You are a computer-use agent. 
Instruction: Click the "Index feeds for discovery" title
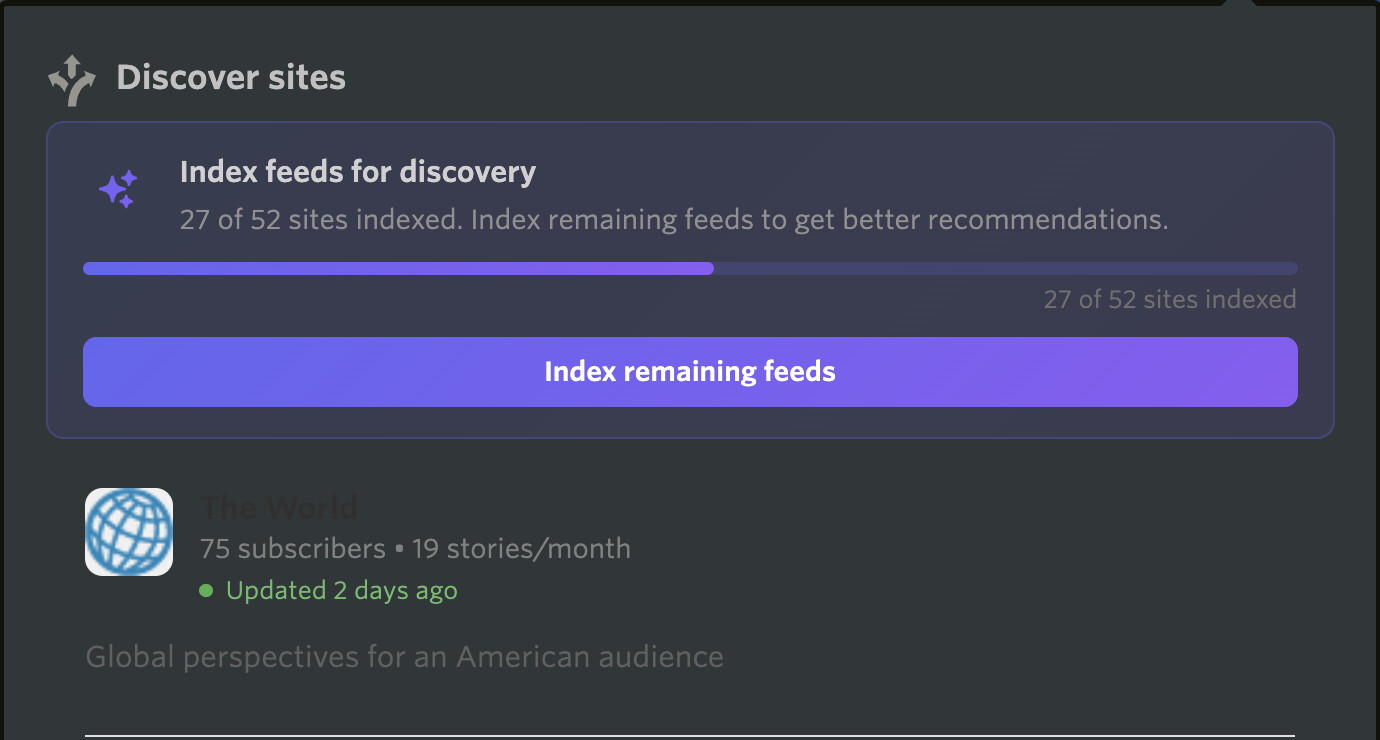point(357,172)
